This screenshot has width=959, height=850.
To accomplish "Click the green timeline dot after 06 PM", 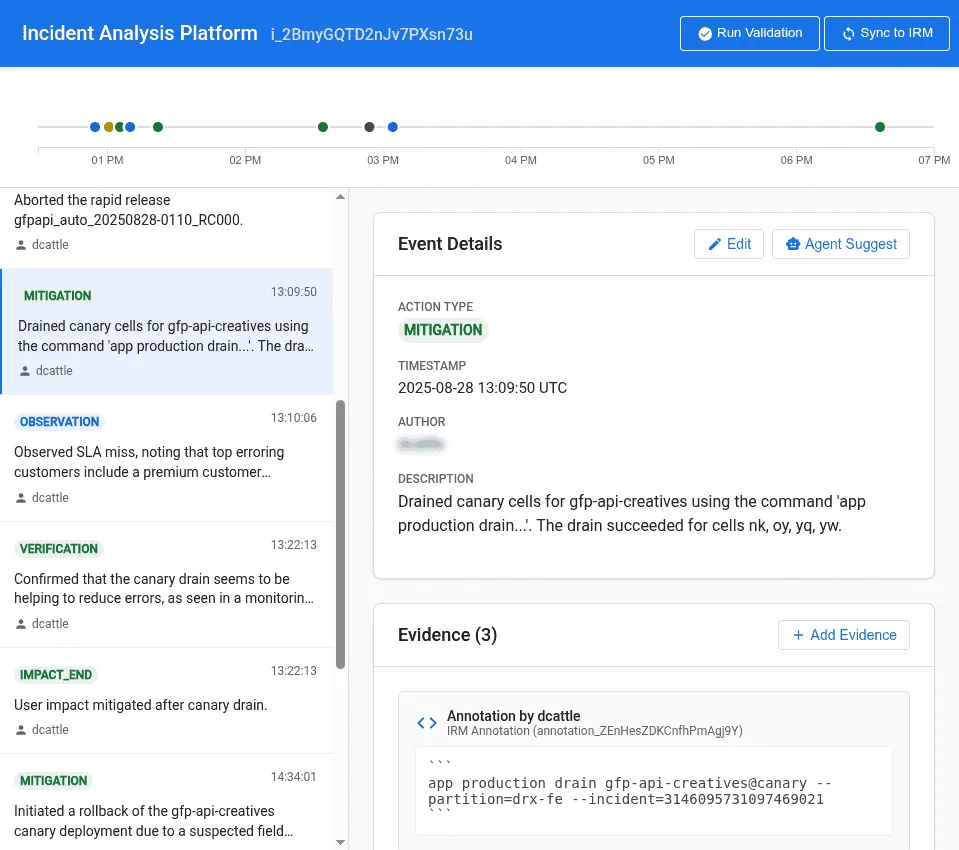I will [879, 127].
